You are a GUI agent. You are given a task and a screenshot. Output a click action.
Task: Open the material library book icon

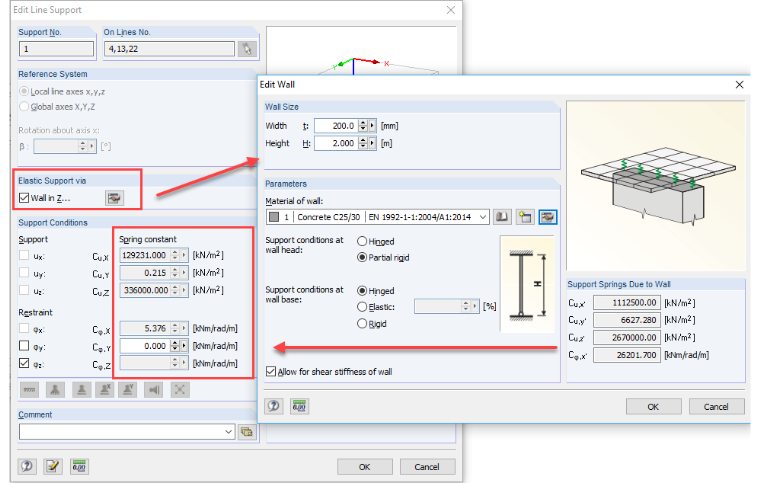(x=502, y=217)
